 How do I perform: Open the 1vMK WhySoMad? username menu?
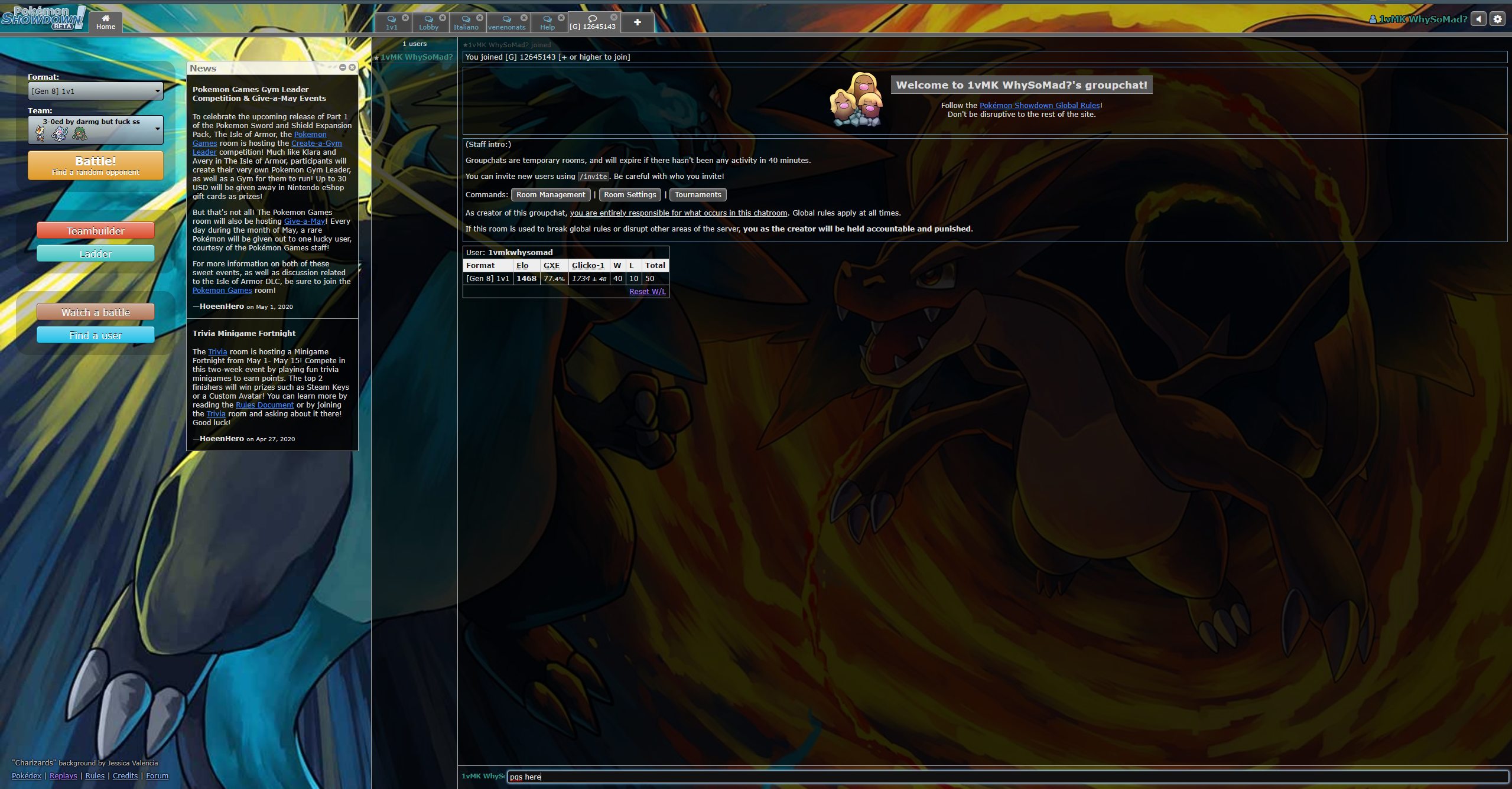coord(1418,19)
